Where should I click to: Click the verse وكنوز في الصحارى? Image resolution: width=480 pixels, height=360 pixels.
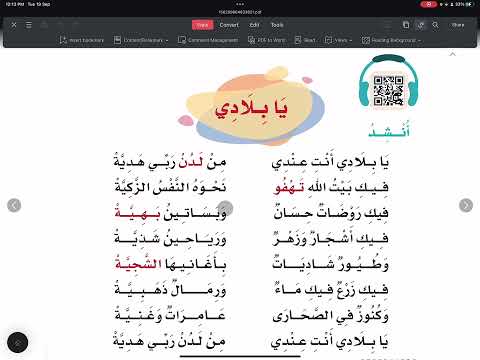pyautogui.click(x=330, y=315)
